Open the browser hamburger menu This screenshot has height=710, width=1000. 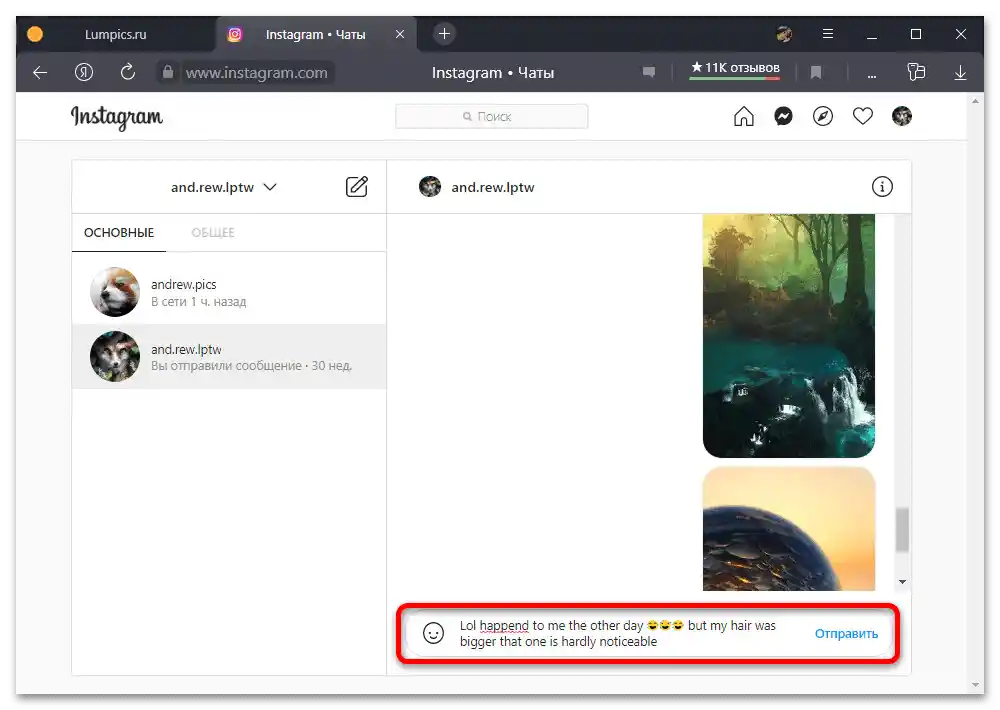click(828, 34)
